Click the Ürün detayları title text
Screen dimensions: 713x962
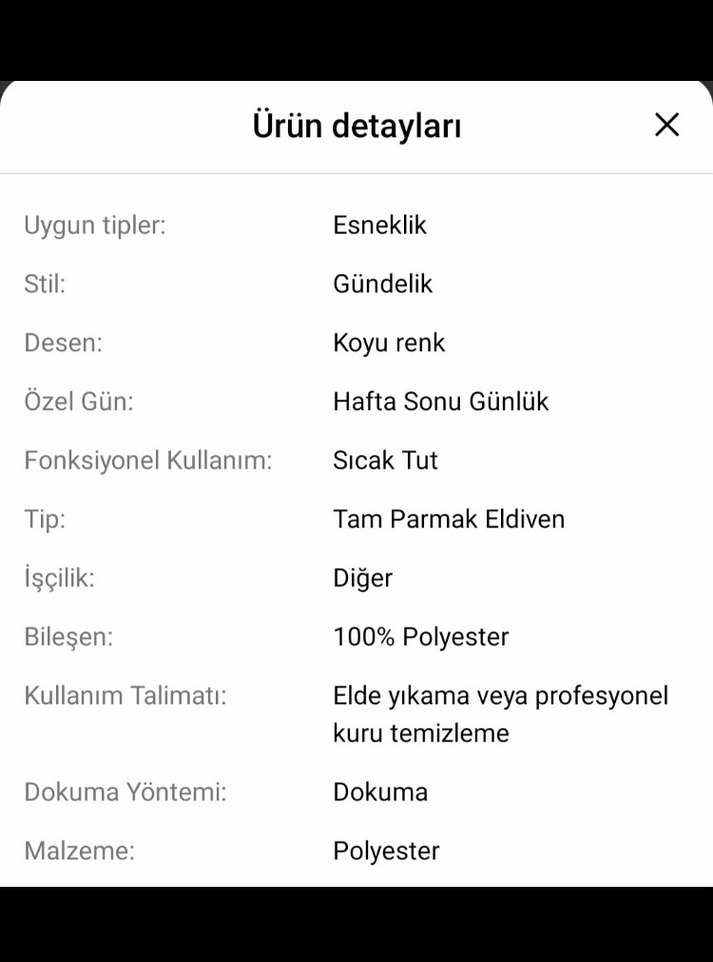[x=356, y=126]
